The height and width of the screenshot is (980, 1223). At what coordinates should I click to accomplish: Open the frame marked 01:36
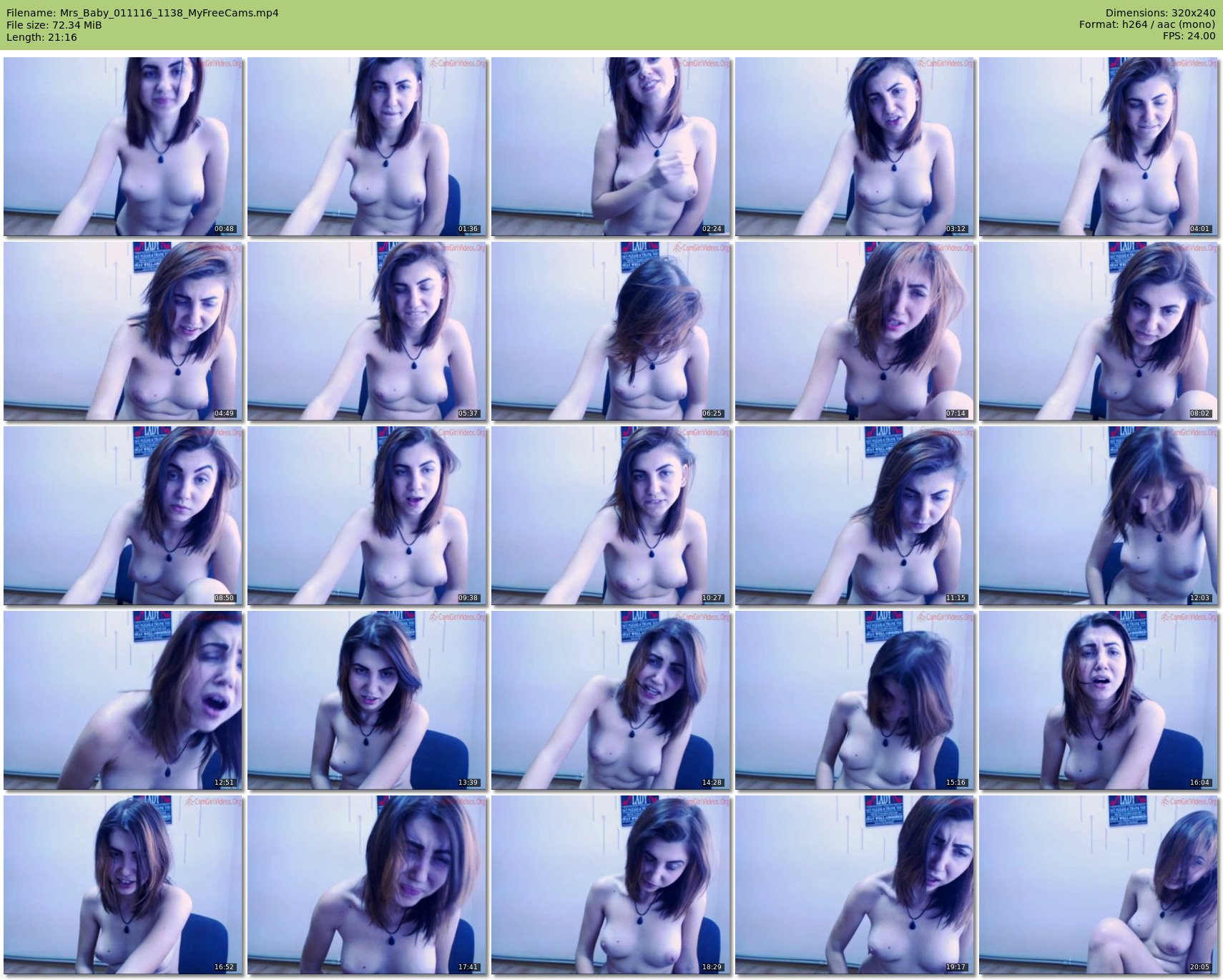coord(367,147)
